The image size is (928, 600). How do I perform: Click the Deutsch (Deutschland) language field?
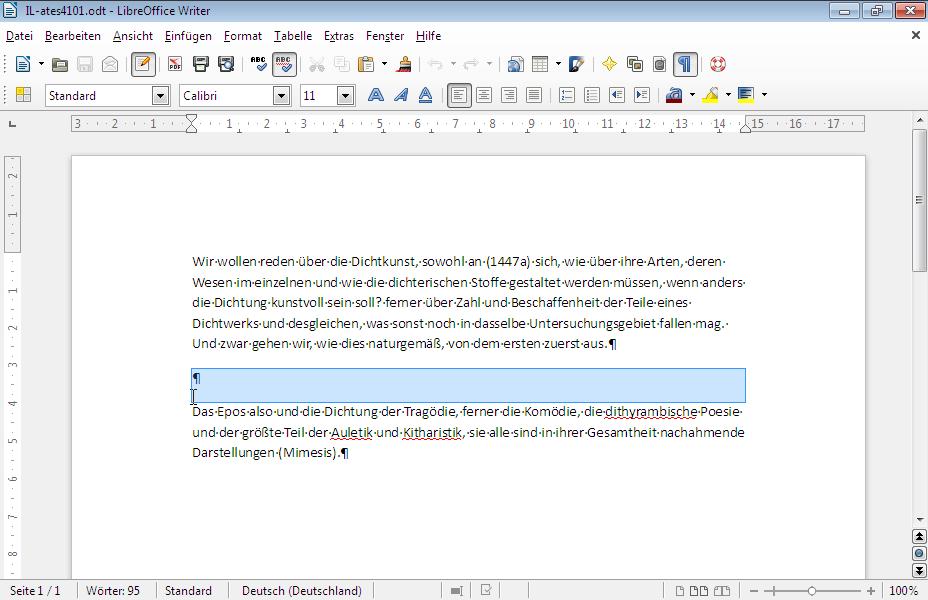pos(302,591)
